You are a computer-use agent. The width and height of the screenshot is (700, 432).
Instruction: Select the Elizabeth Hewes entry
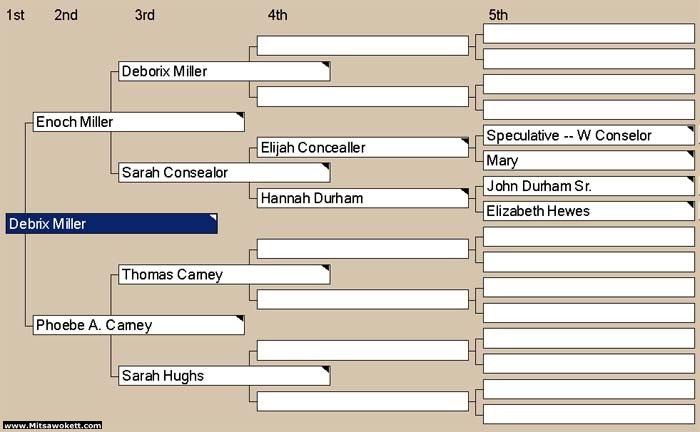click(589, 211)
